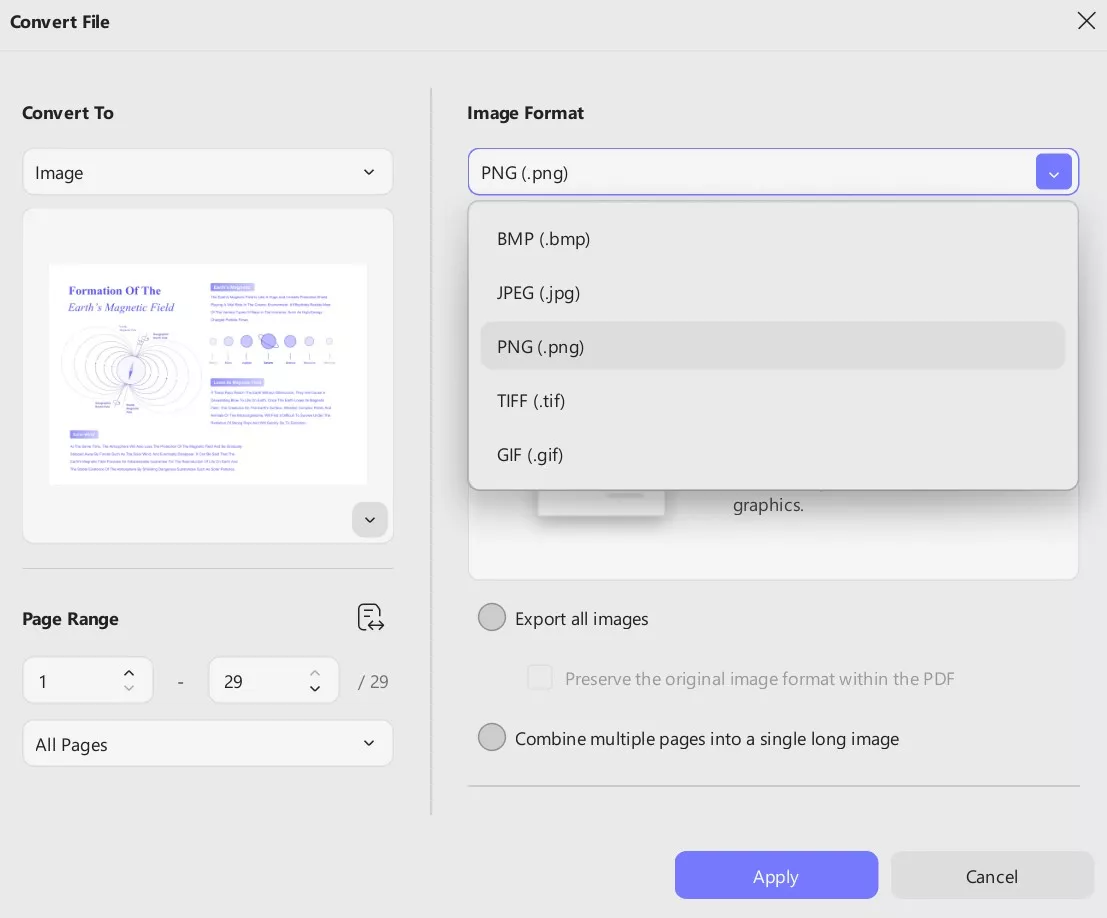
Task: Decrement the end page with the down arrow
Action: [315, 689]
